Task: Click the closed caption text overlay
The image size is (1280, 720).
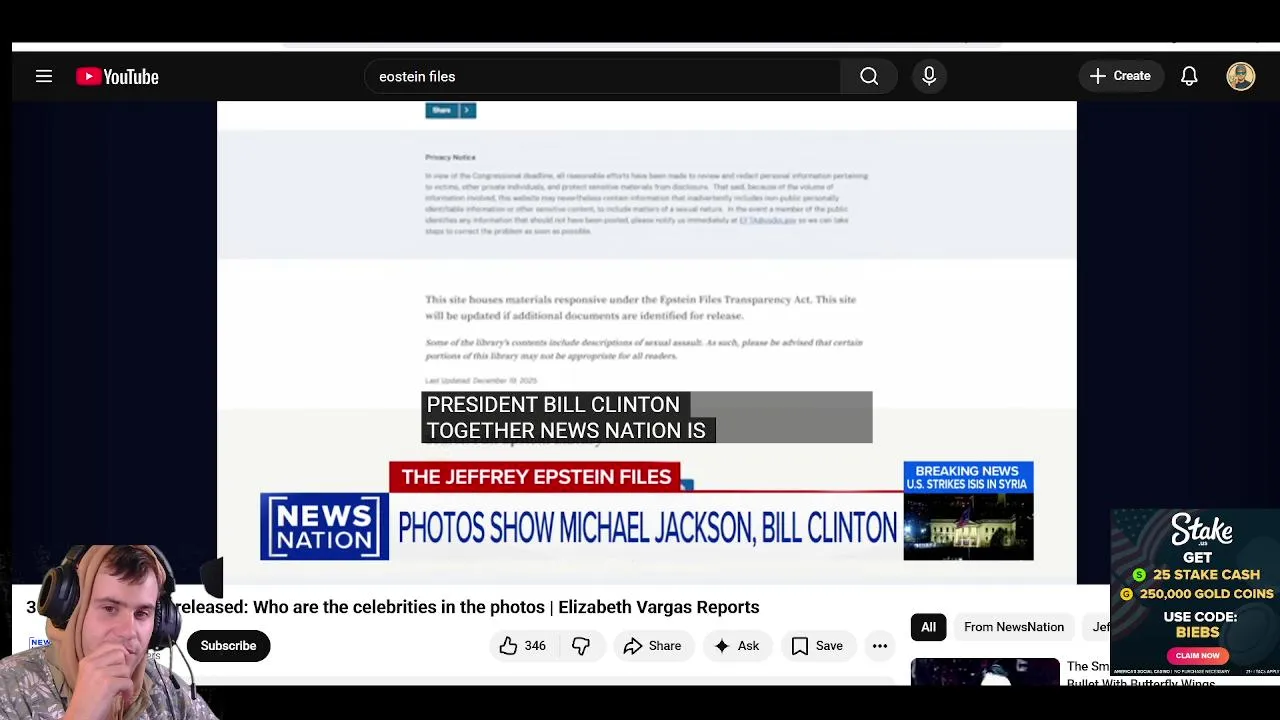Action: click(x=646, y=417)
